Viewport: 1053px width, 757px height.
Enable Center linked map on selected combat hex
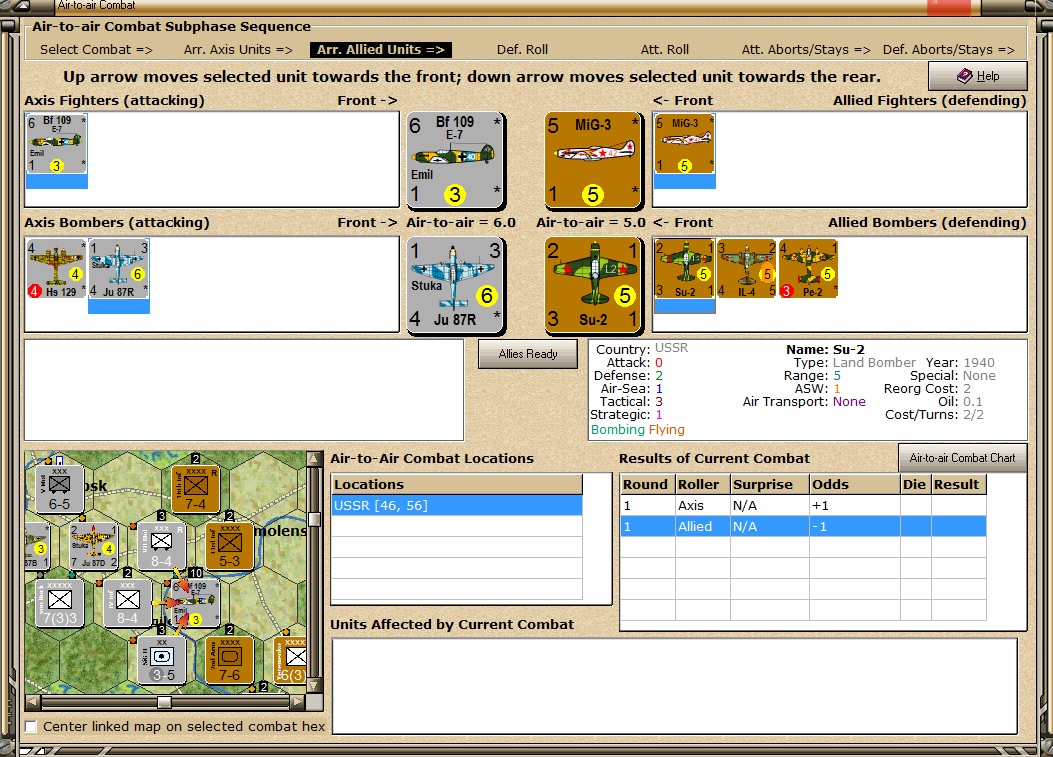31,727
